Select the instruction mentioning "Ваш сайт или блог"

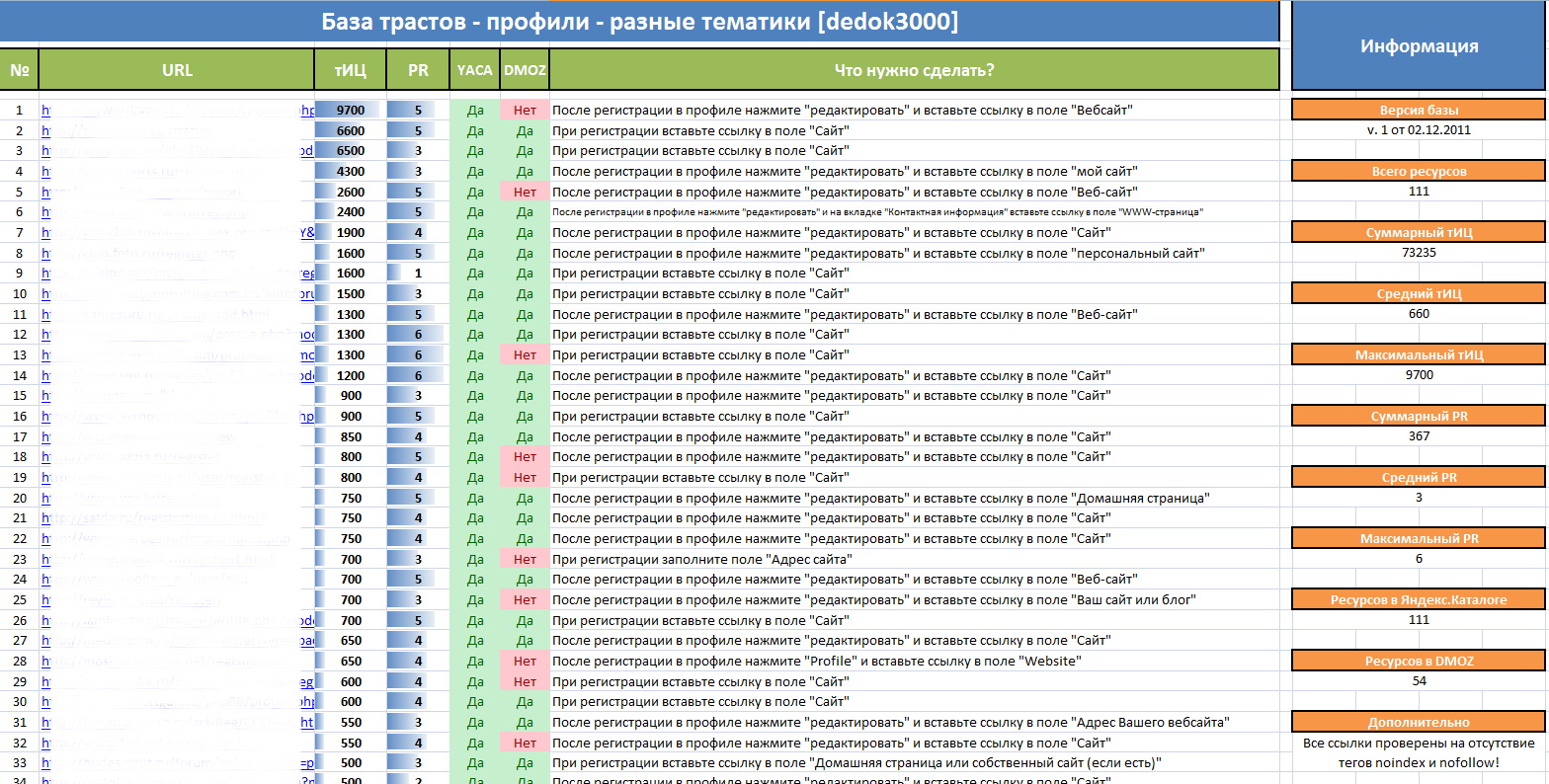(874, 600)
